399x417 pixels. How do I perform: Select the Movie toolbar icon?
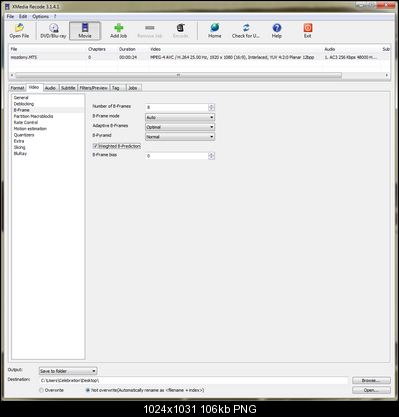pyautogui.click(x=85, y=31)
